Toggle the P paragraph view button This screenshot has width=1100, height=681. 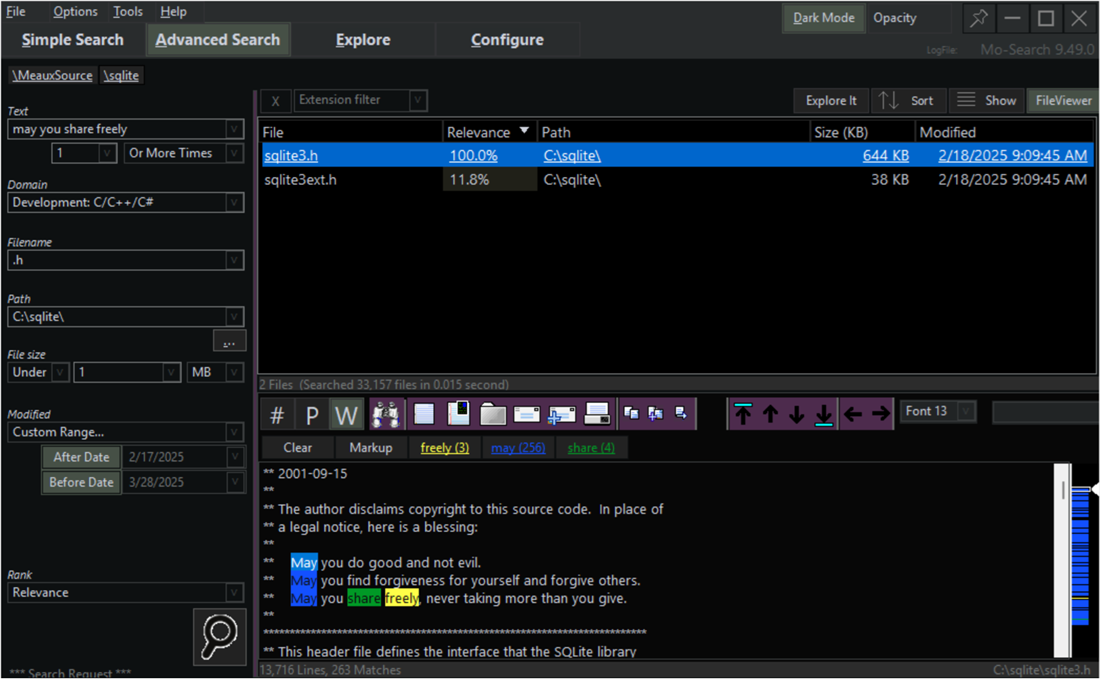(x=312, y=415)
